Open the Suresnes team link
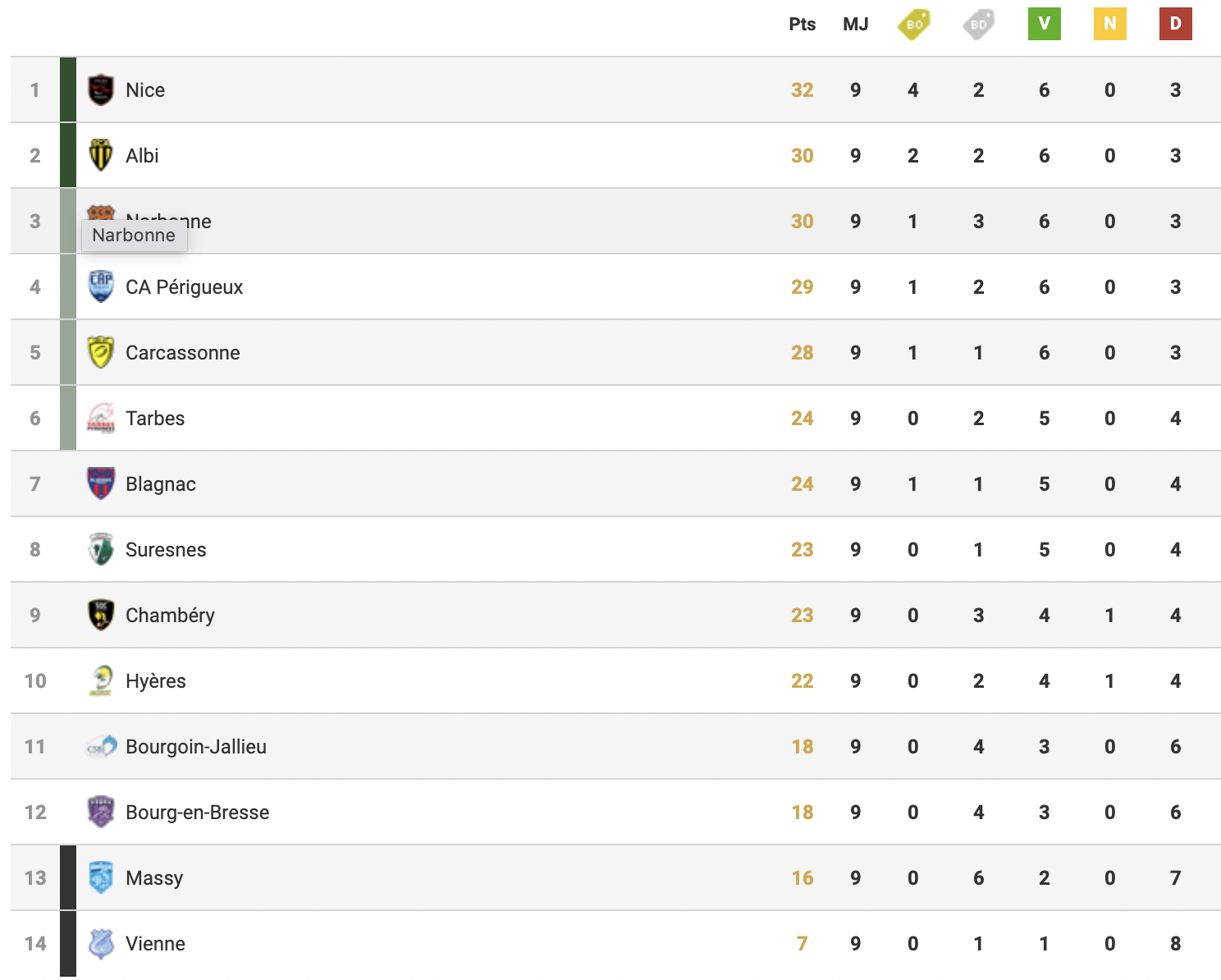 click(166, 549)
